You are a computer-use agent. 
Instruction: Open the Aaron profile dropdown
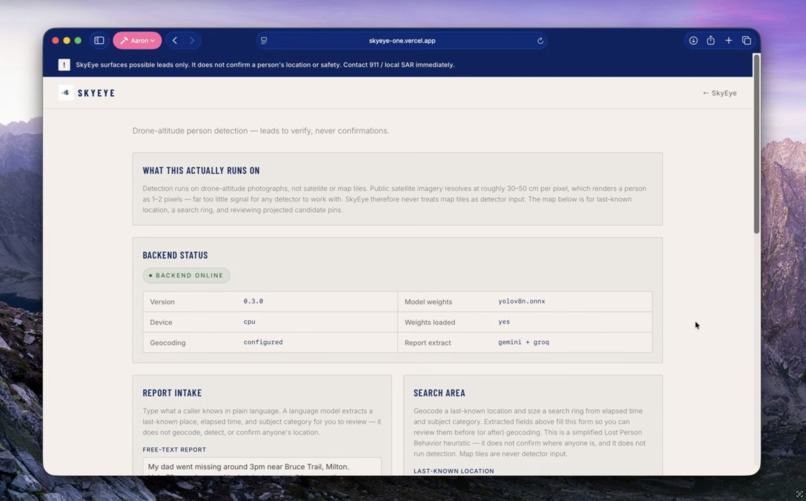[x=137, y=41]
